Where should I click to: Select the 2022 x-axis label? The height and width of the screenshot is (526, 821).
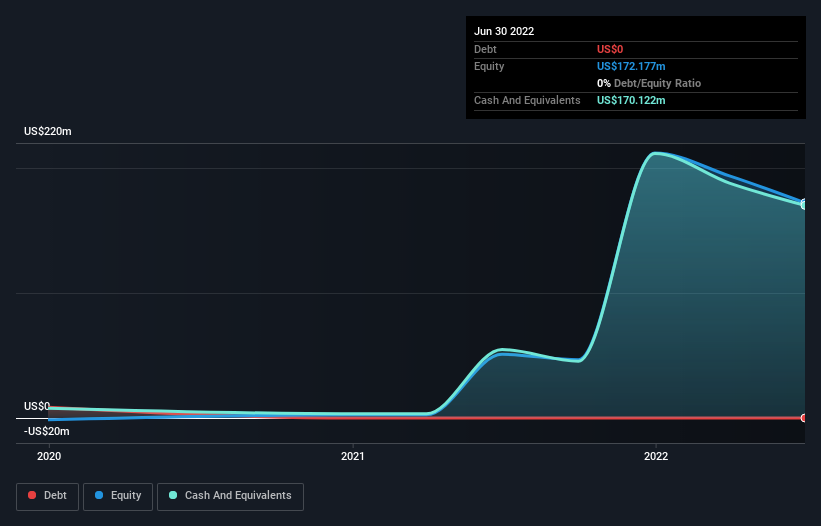(x=656, y=456)
